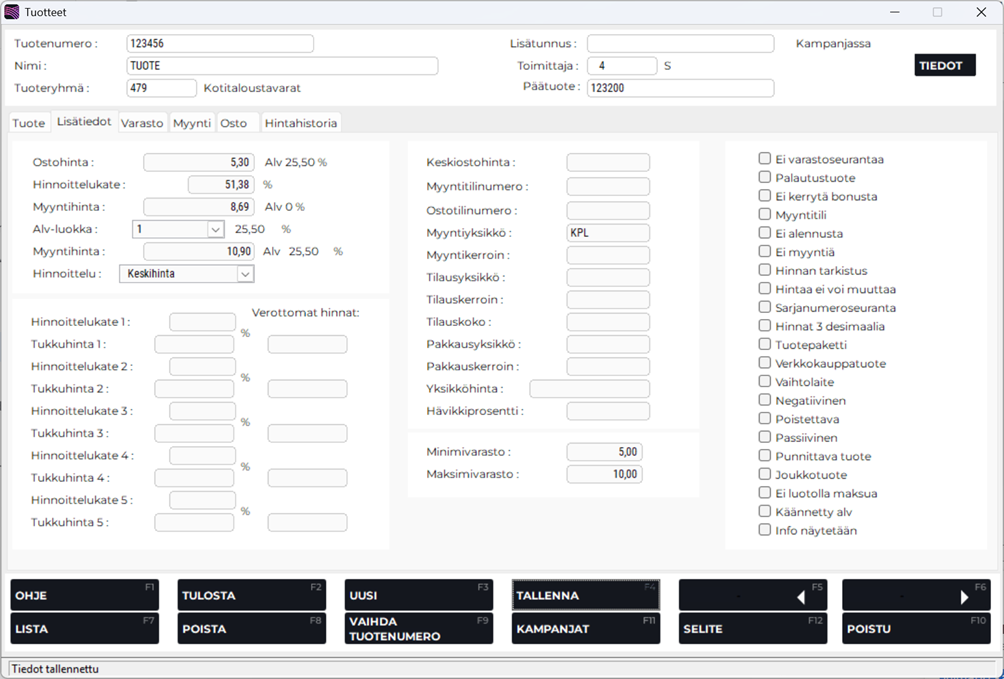The height and width of the screenshot is (679, 1004).
Task: Click the Minimivarasto value field
Action: (604, 452)
